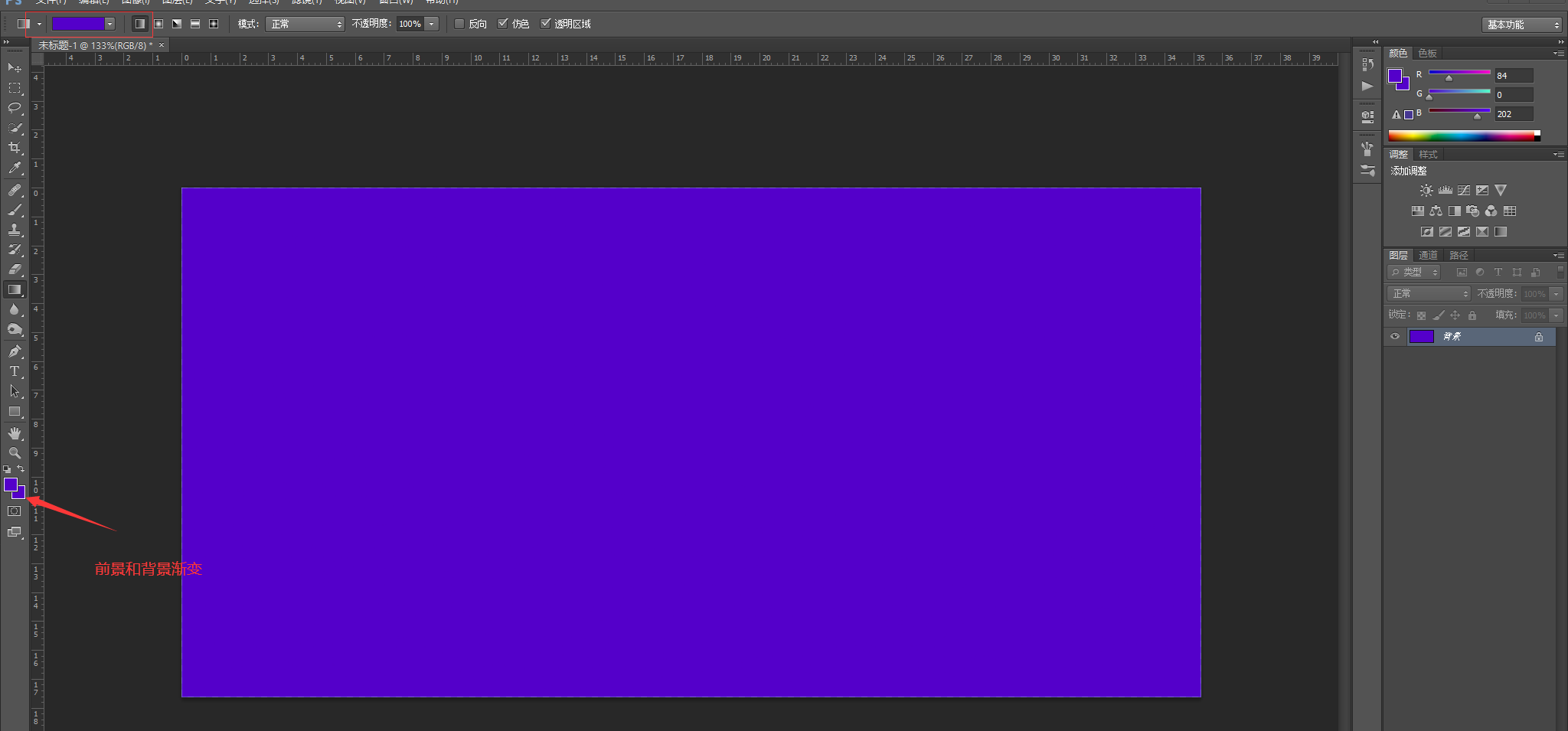Viewport: 1568px width, 731px height.
Task: Click the B value field showing 202
Action: [x=1514, y=114]
